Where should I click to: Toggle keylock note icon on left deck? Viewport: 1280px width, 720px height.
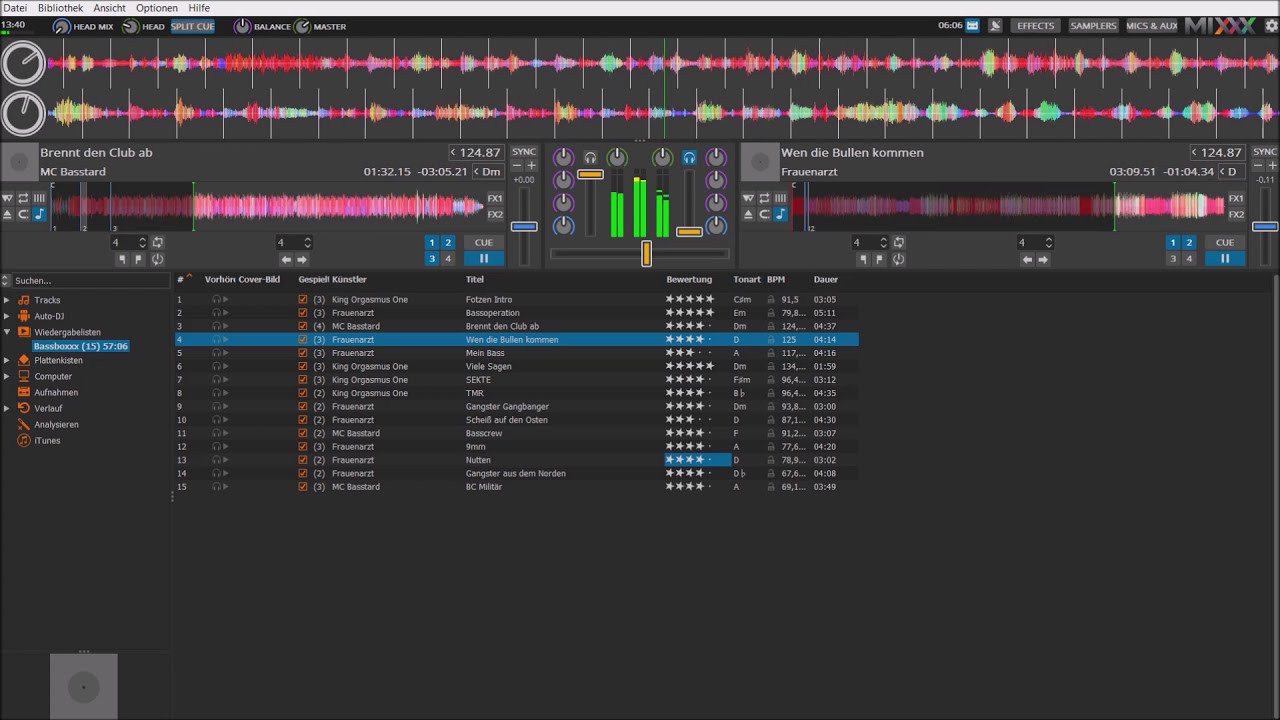tap(38, 214)
